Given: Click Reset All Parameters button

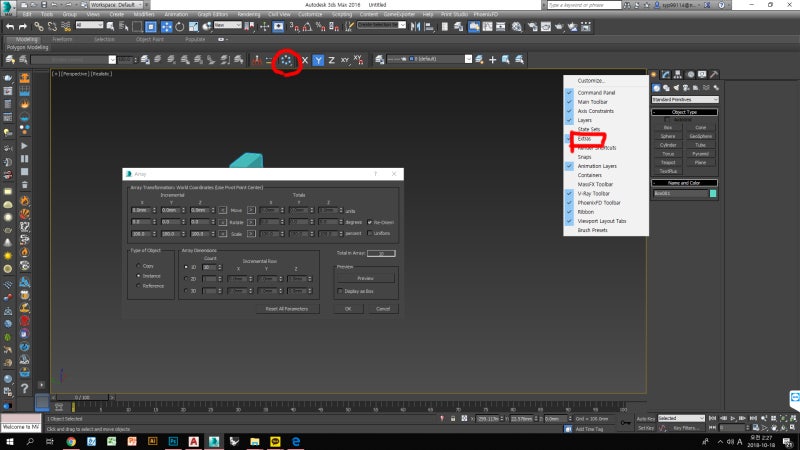Looking at the screenshot, I should (x=287, y=309).
